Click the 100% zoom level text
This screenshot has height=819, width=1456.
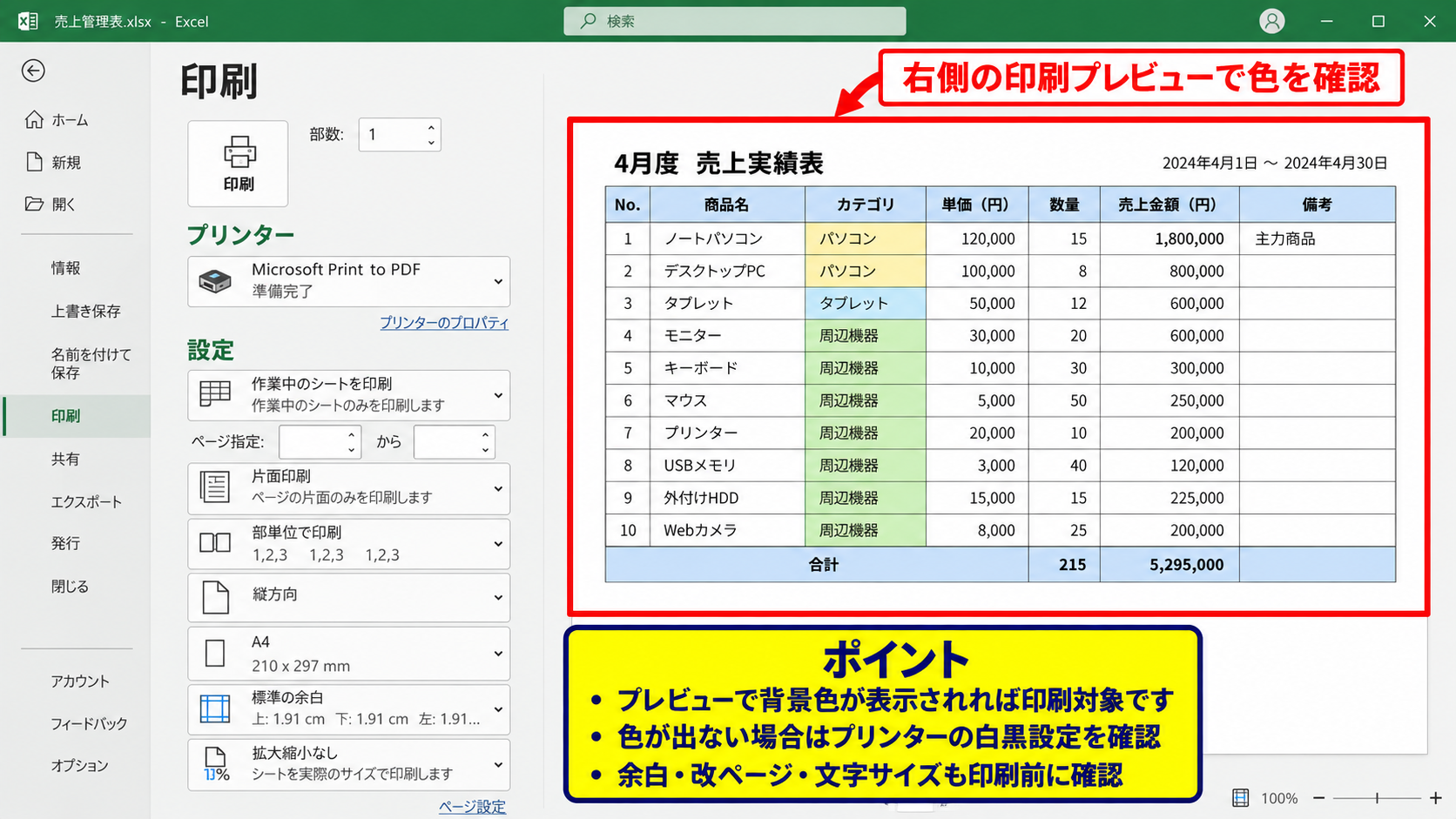click(1279, 798)
